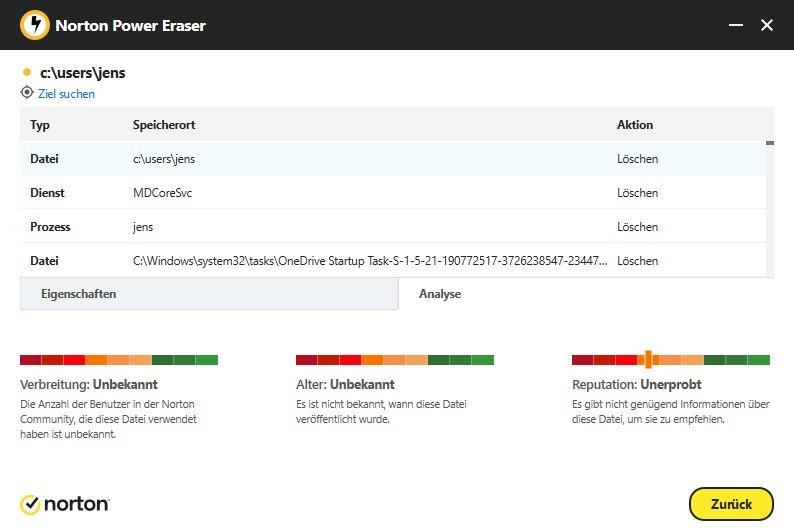Click Löschen action for OneDrive Startup Task
Image resolution: width=794 pixels, height=530 pixels.
637,260
